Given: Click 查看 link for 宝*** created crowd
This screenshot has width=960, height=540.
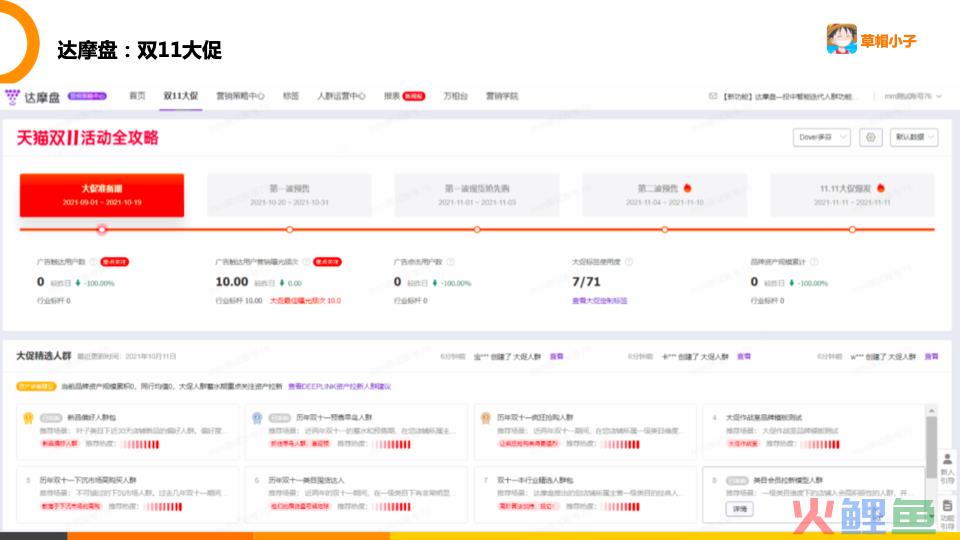Looking at the screenshot, I should pyautogui.click(x=556, y=356).
